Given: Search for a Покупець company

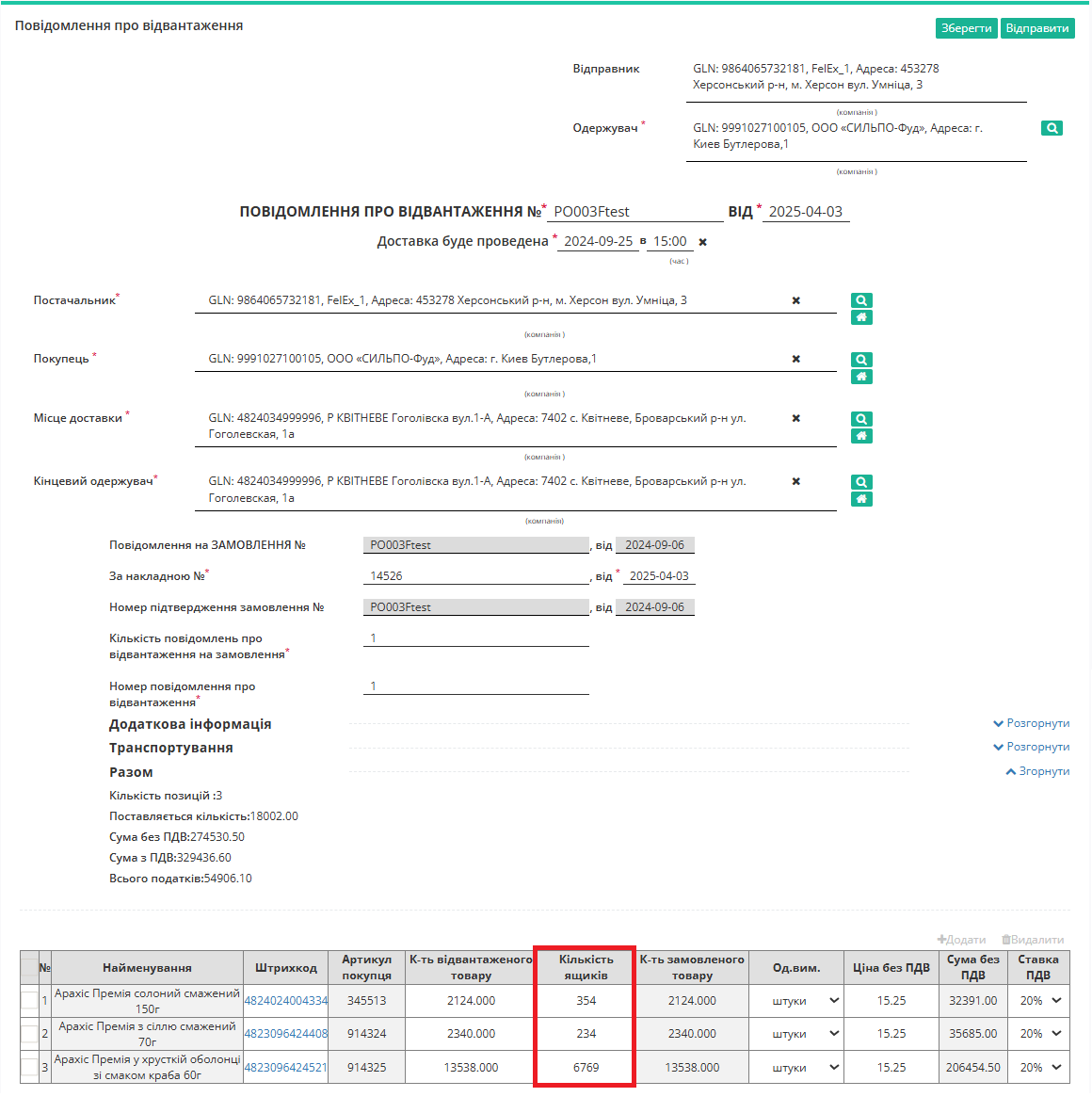Looking at the screenshot, I should tap(861, 360).
